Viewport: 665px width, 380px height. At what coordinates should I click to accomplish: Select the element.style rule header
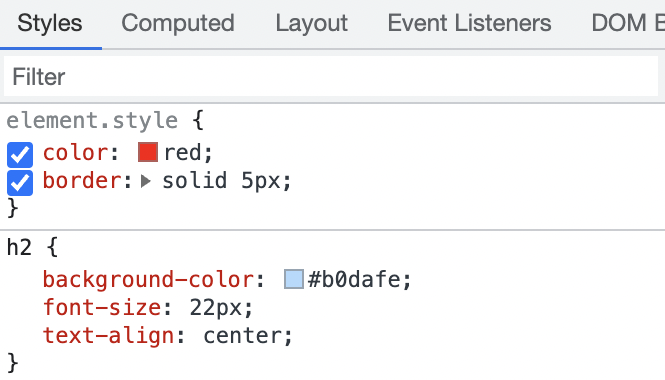105,121
